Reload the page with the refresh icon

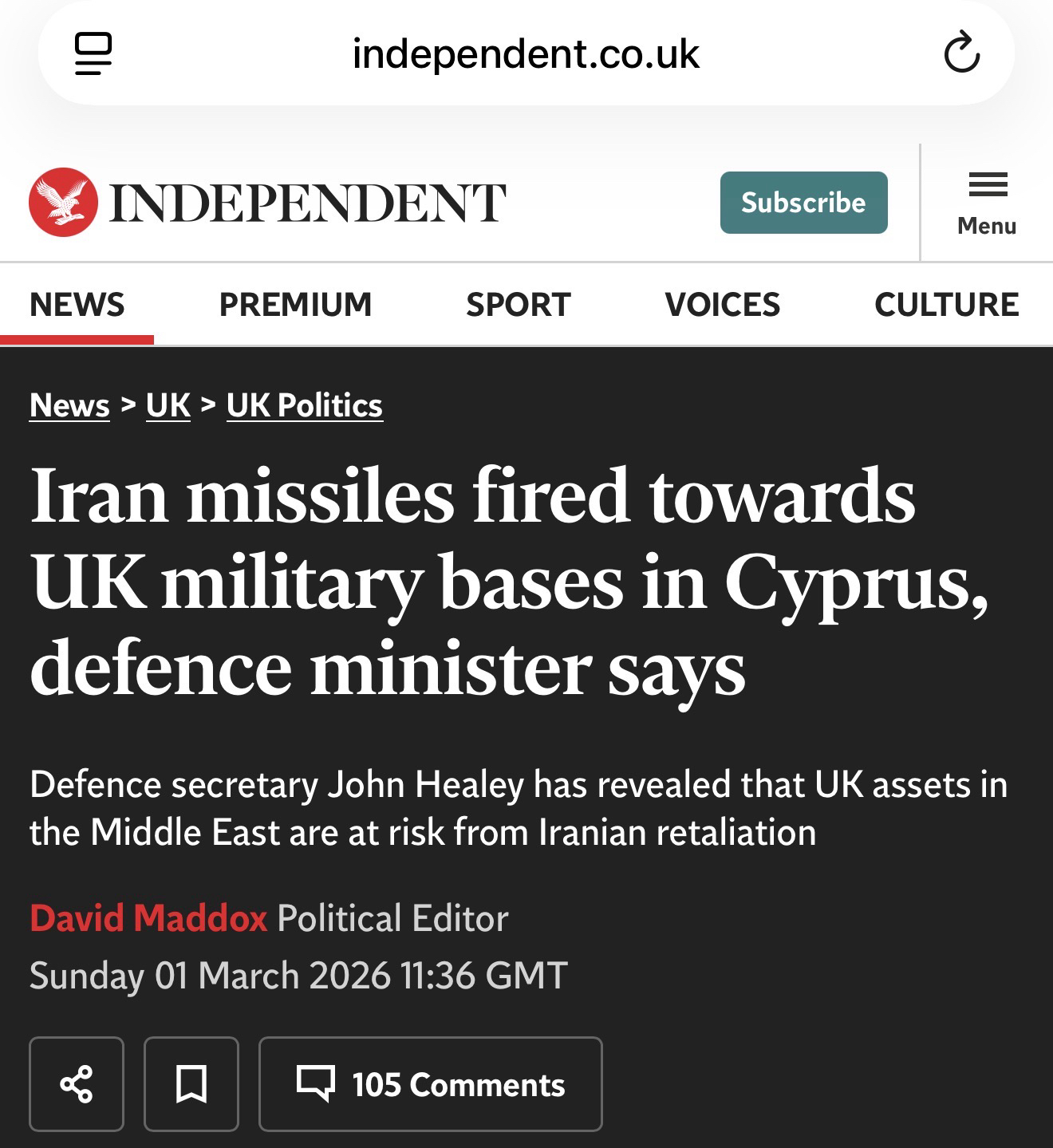961,54
